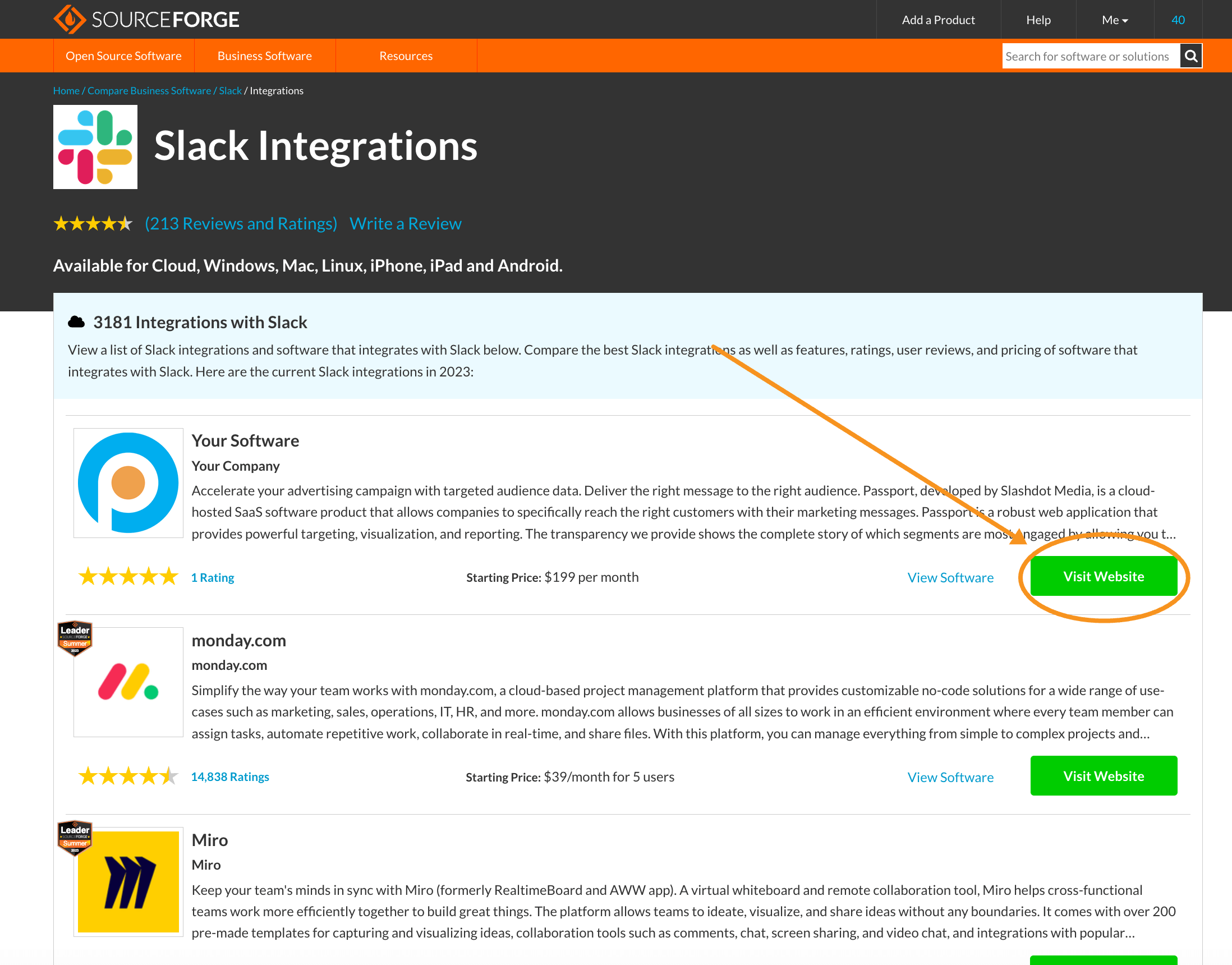Go to Home breadcrumb
The image size is (1232, 965).
click(x=66, y=91)
